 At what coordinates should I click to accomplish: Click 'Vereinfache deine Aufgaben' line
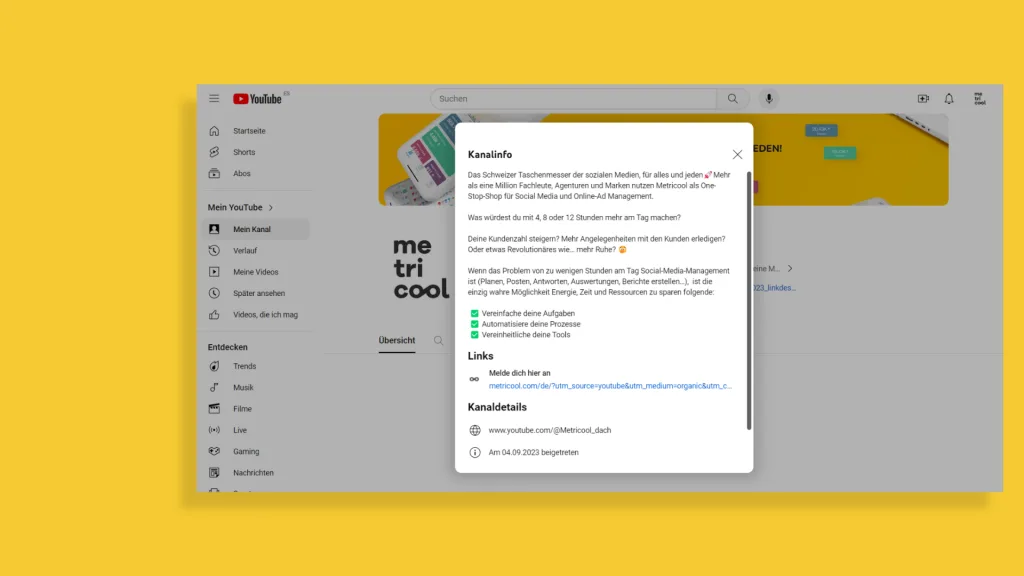coord(528,313)
